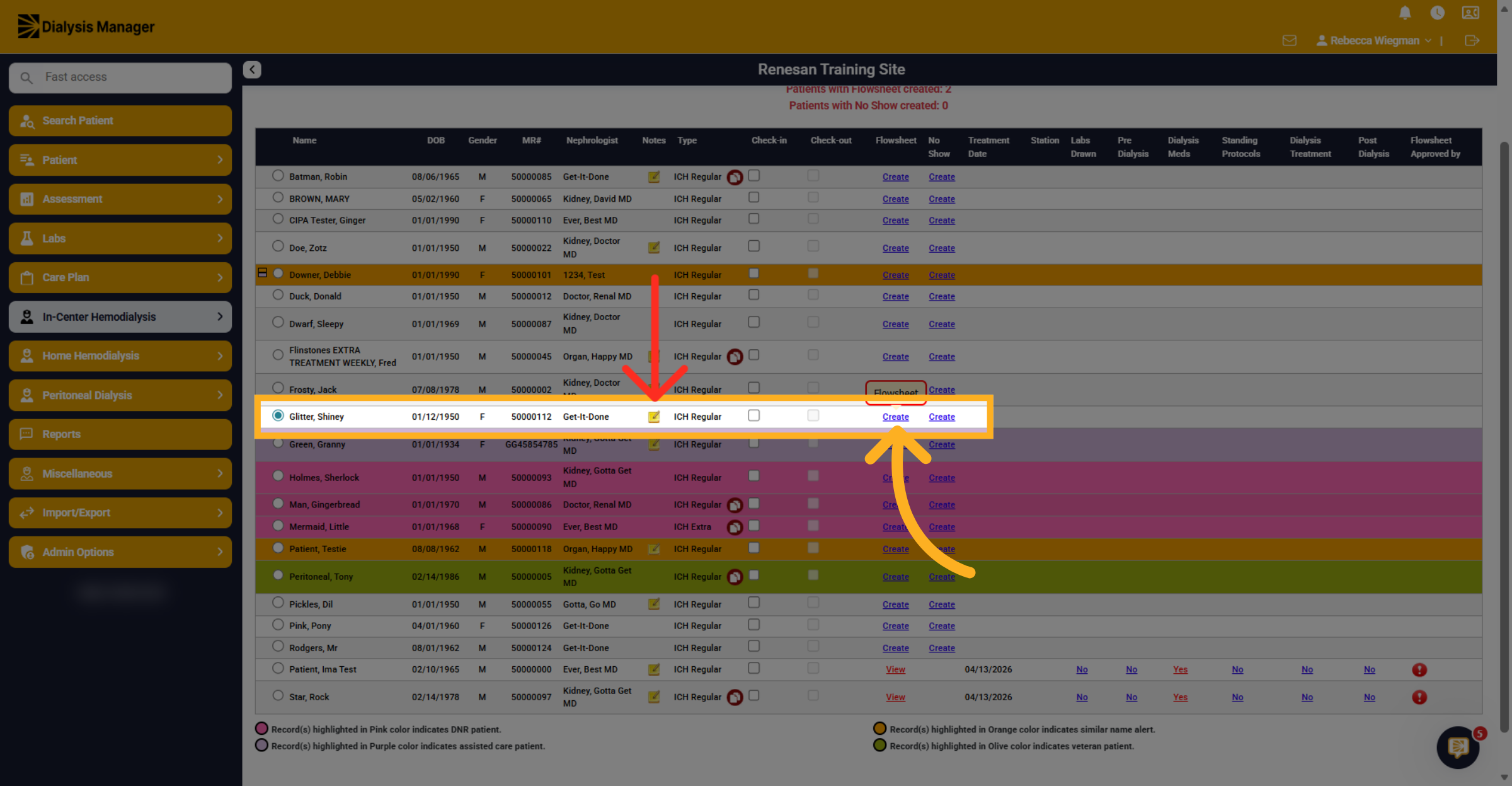
Task: Open the notifications bell icon
Action: 1405,13
